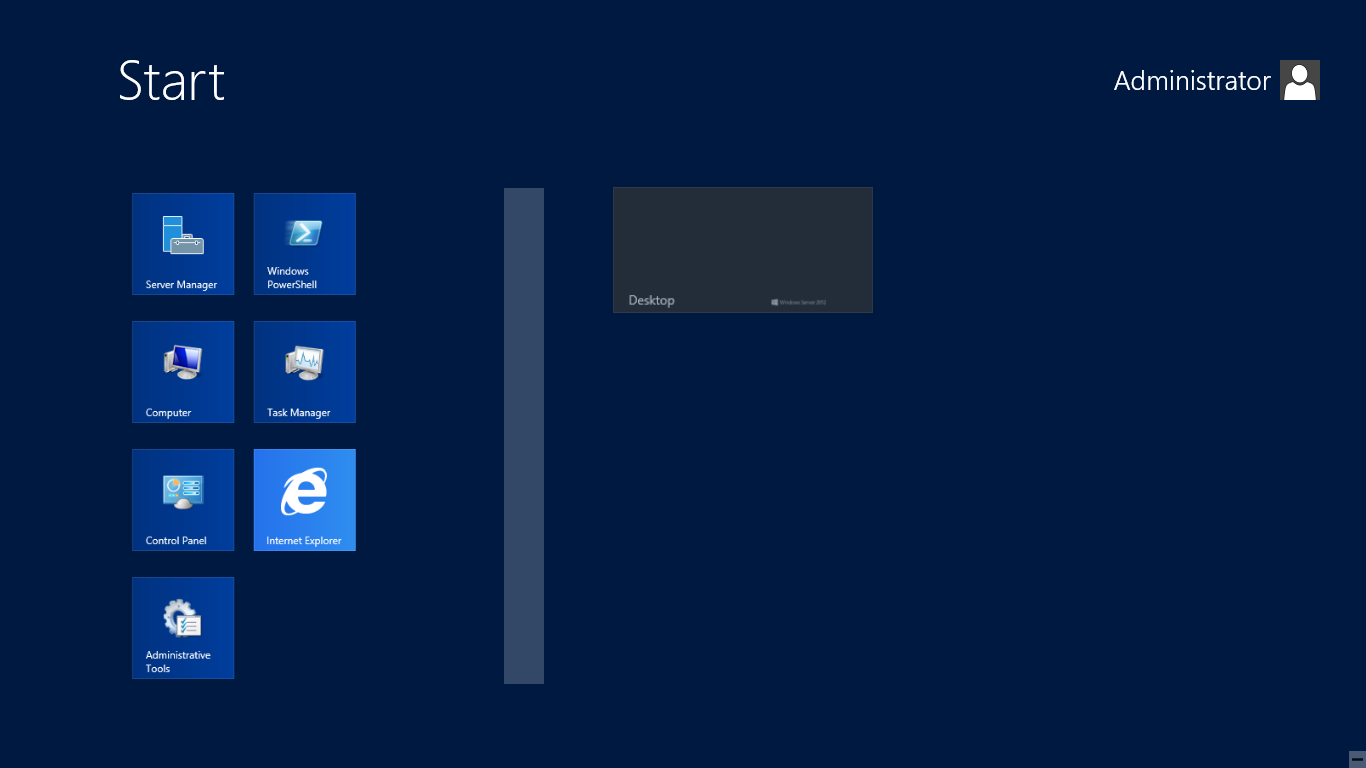Start Task Manager from its tile

[x=305, y=372]
